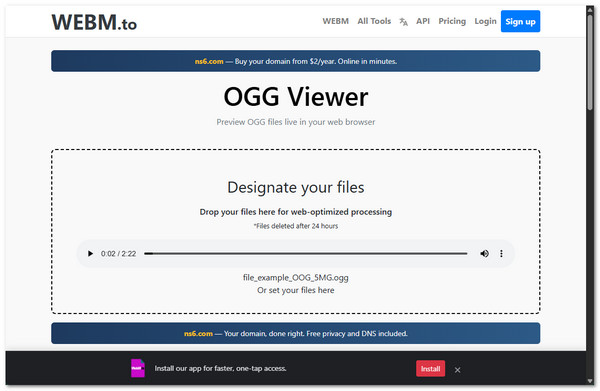This screenshot has width=600, height=391.
Task: Go to the Pricing page
Action: point(452,21)
